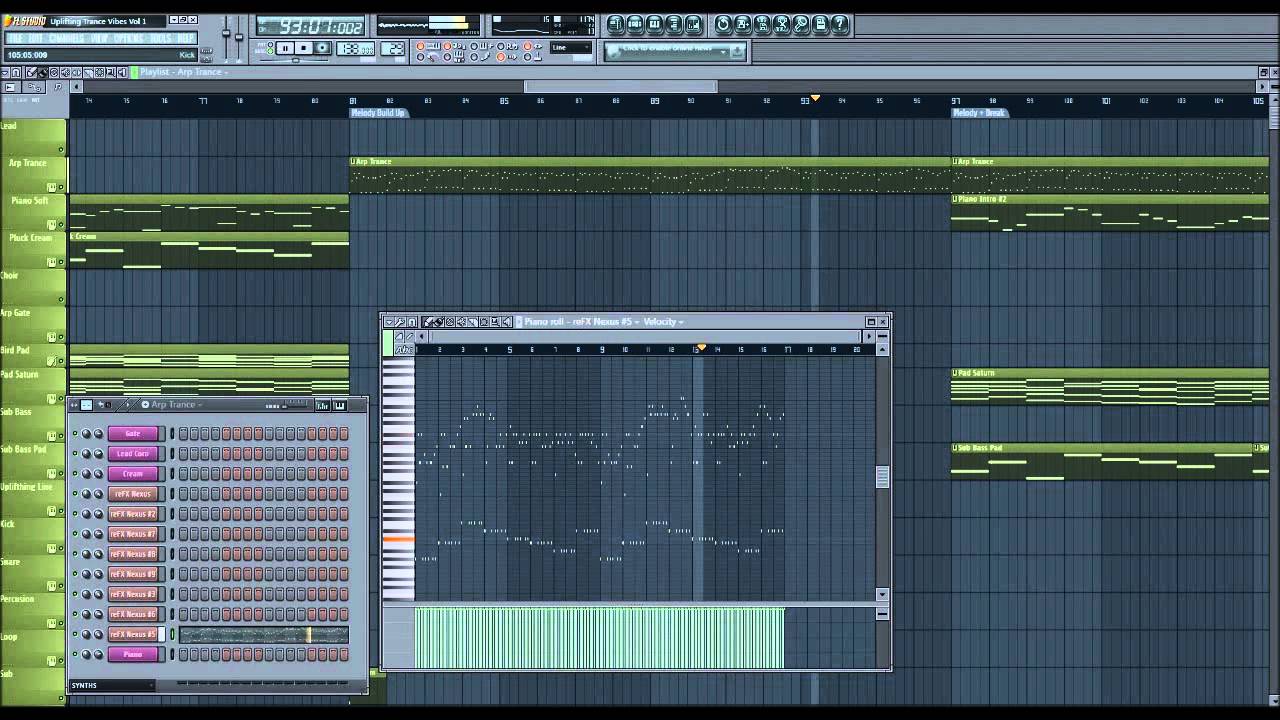The image size is (1280, 720).
Task: Click the download arrow icon next to the news bar
Action: click(737, 51)
